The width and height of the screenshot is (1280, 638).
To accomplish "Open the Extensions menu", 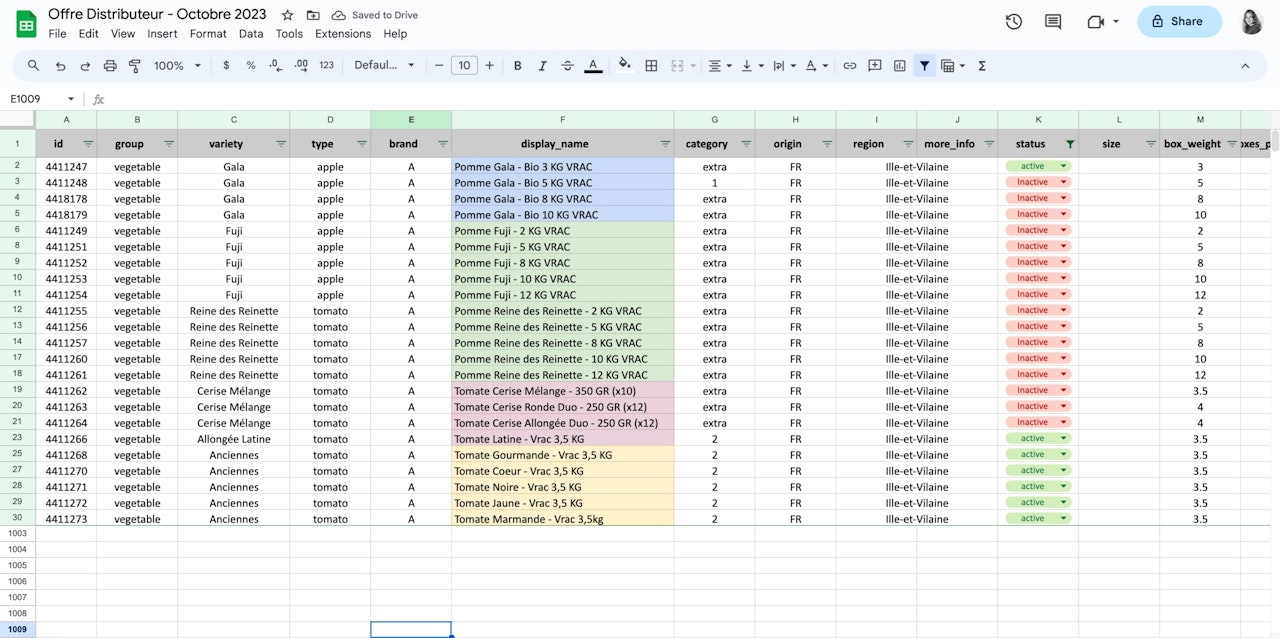I will coord(342,34).
